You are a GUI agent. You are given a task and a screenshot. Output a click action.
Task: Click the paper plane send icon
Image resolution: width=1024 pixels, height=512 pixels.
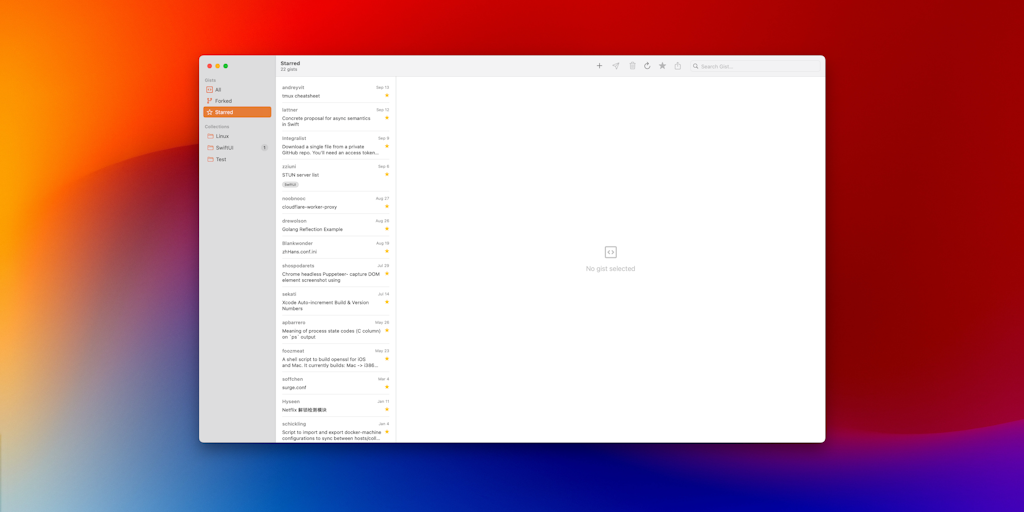tap(616, 66)
